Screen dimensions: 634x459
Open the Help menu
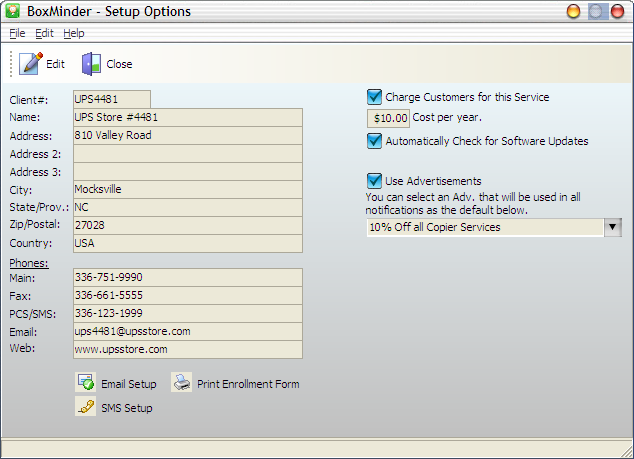tap(74, 33)
